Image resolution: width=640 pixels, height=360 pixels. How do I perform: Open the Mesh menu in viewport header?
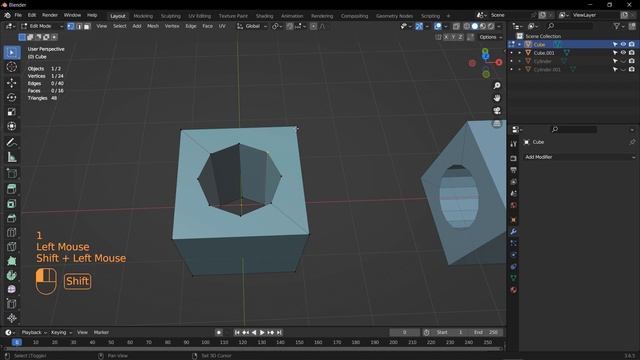pos(153,26)
